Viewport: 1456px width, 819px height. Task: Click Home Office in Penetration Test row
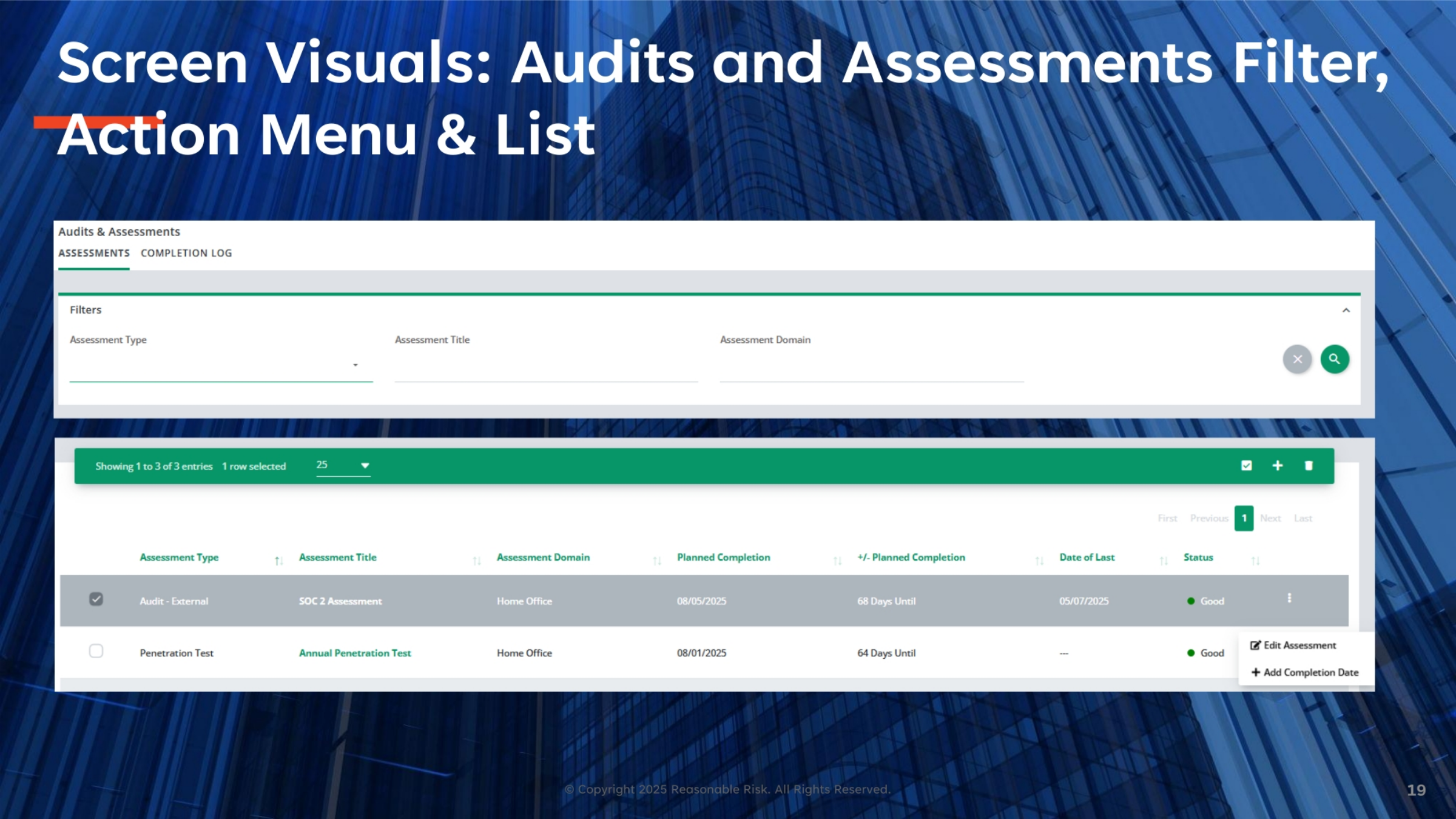(524, 653)
